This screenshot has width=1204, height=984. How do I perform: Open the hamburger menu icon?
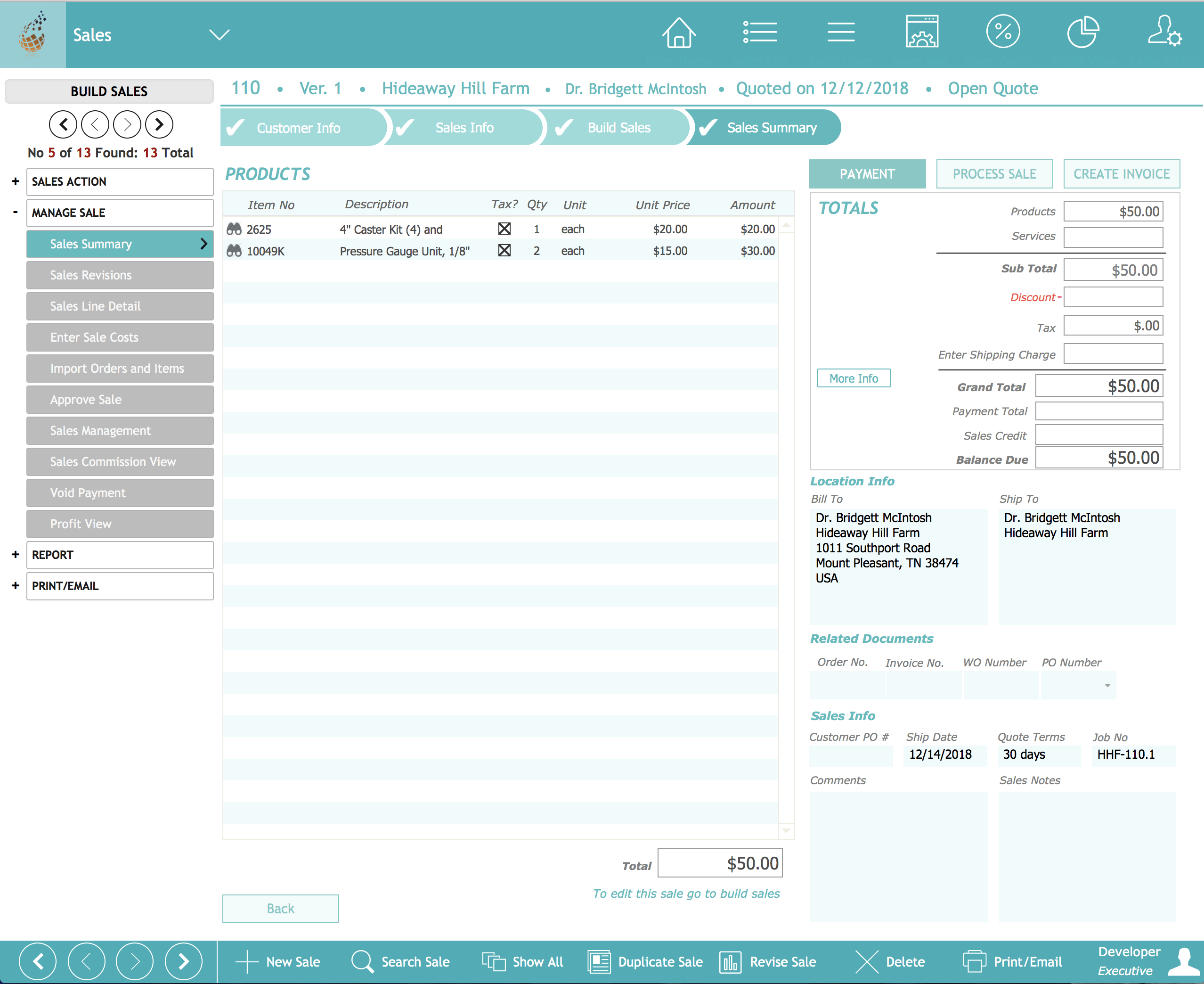[841, 33]
